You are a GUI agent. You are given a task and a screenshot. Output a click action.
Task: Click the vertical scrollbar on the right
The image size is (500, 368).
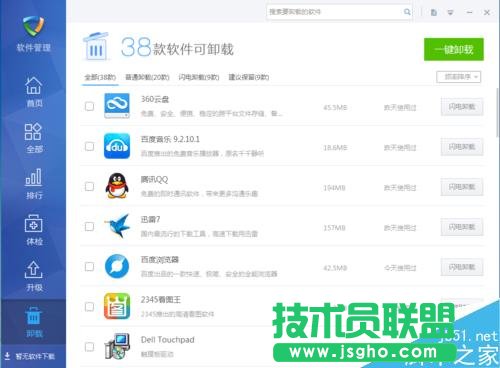coord(498,112)
